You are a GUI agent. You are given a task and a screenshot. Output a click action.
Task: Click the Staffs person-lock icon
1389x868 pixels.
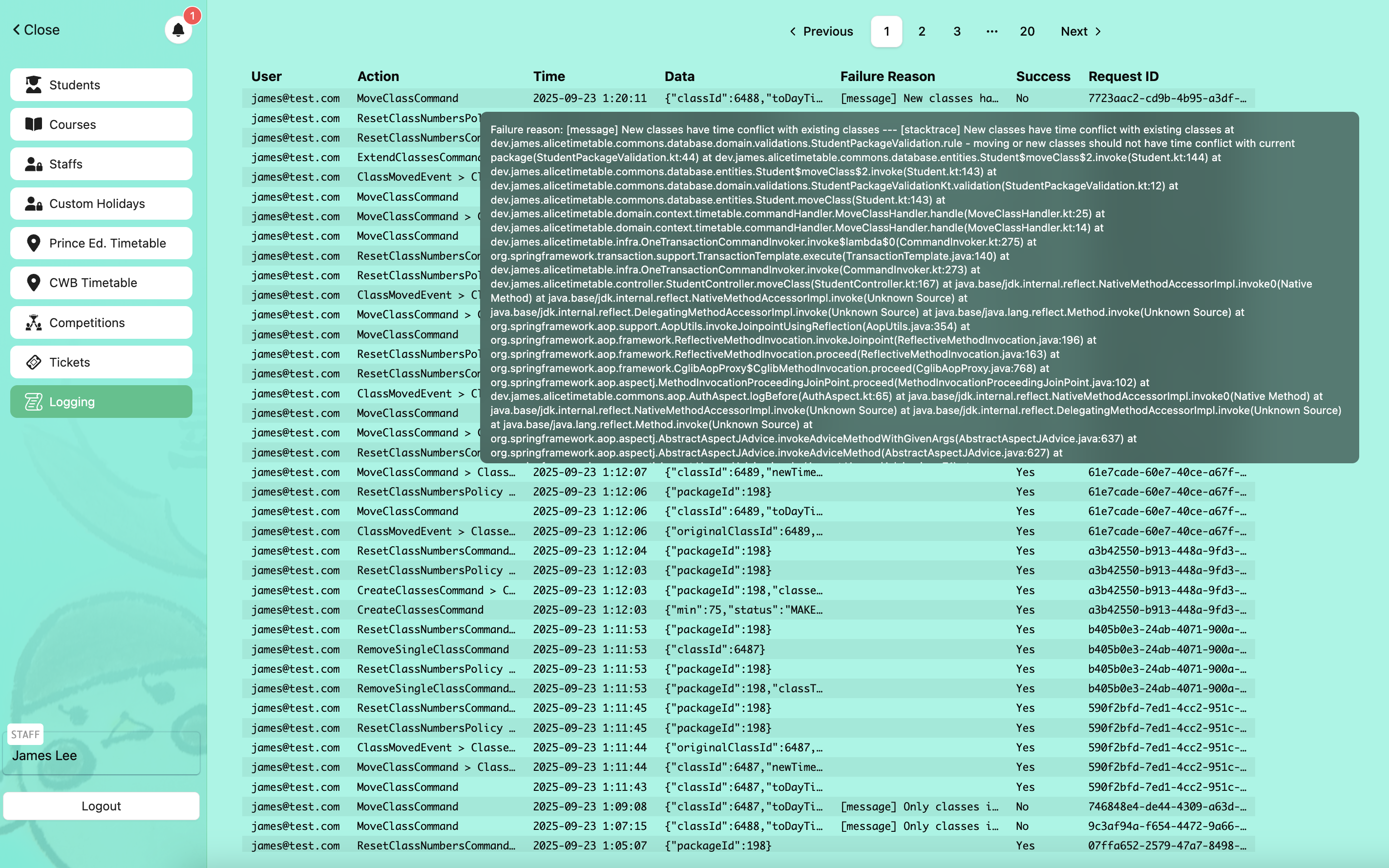pyautogui.click(x=33, y=164)
